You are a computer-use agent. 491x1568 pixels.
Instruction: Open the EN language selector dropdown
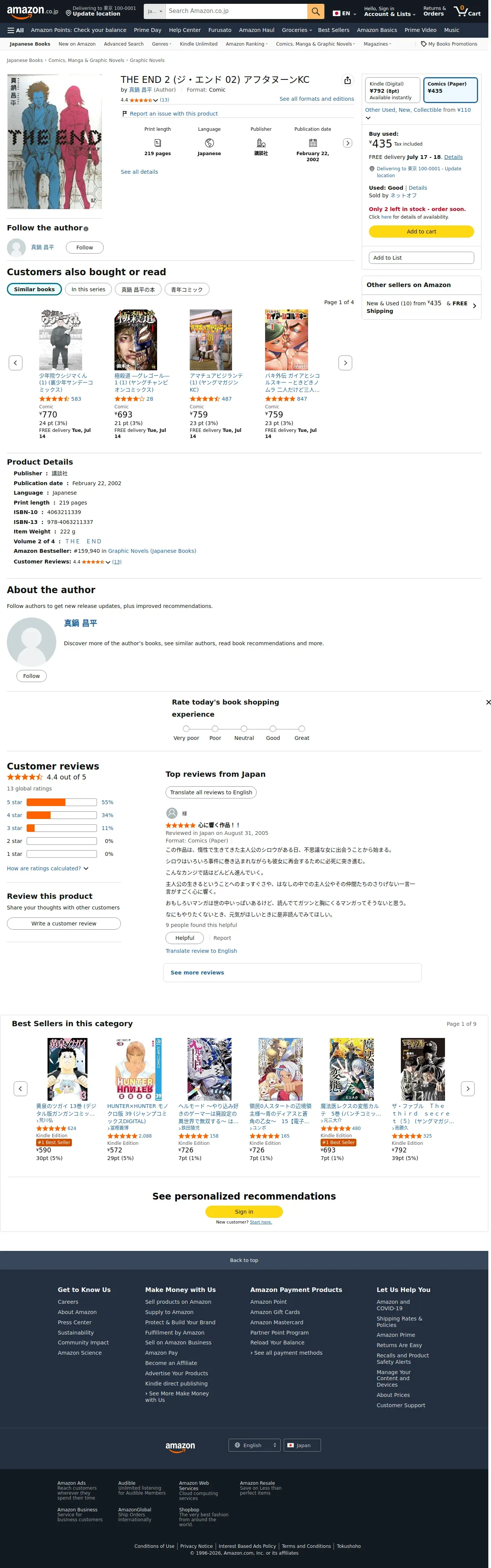344,13
